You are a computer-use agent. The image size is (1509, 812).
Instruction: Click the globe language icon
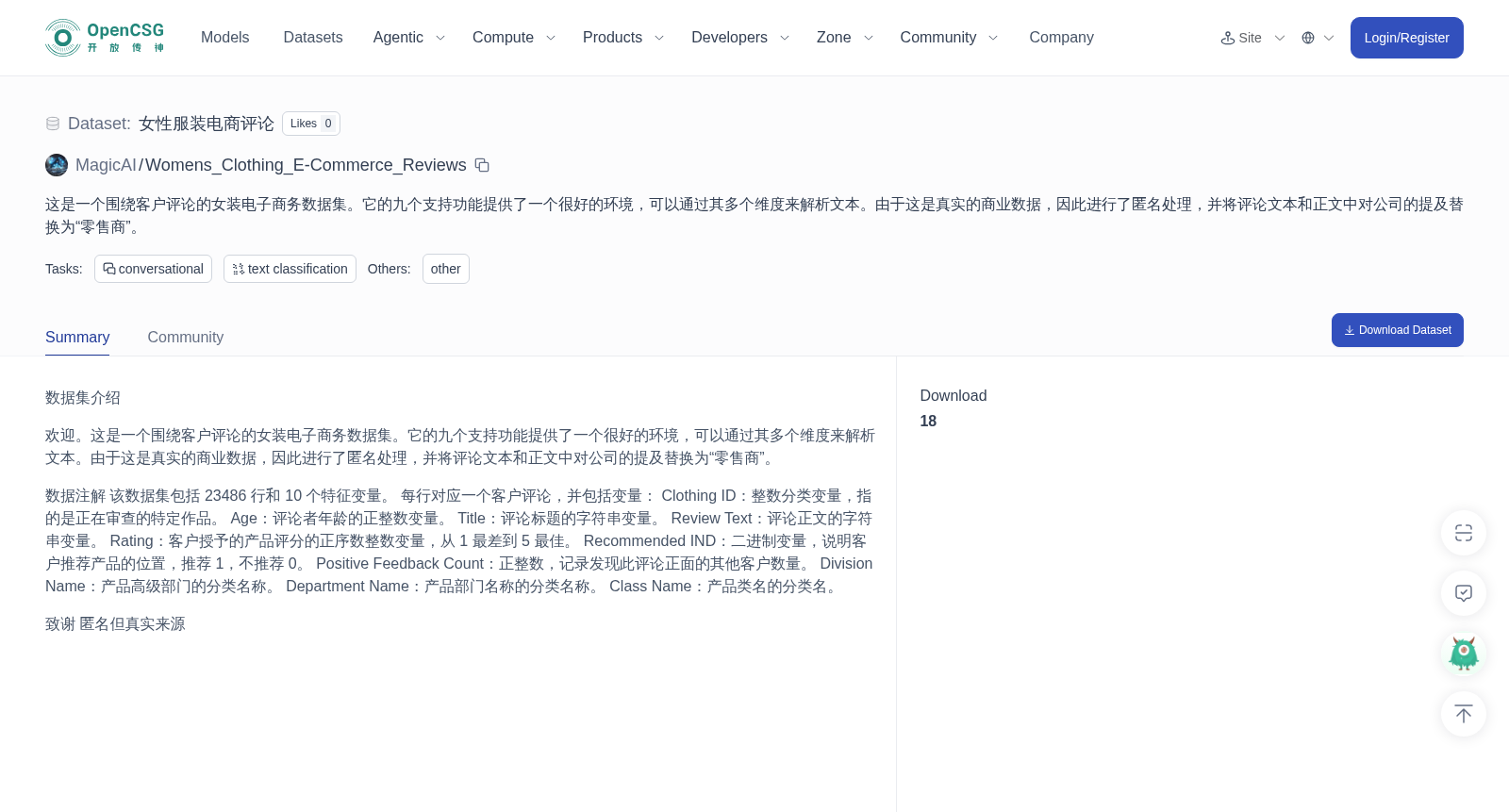[1308, 38]
